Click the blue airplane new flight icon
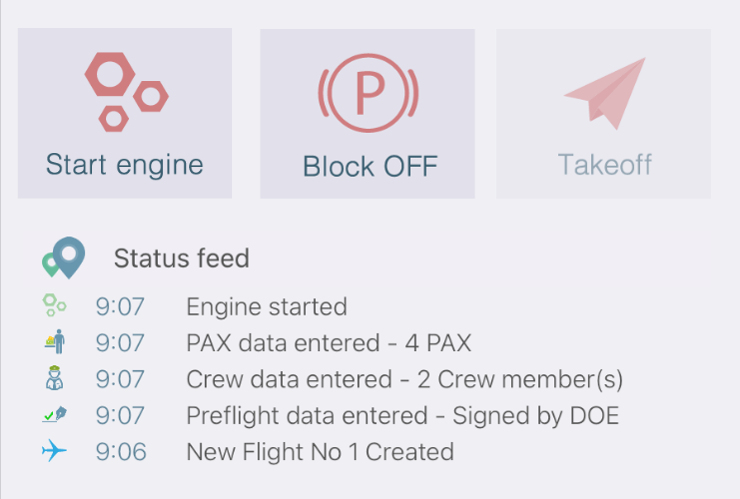740x499 pixels. [54, 450]
